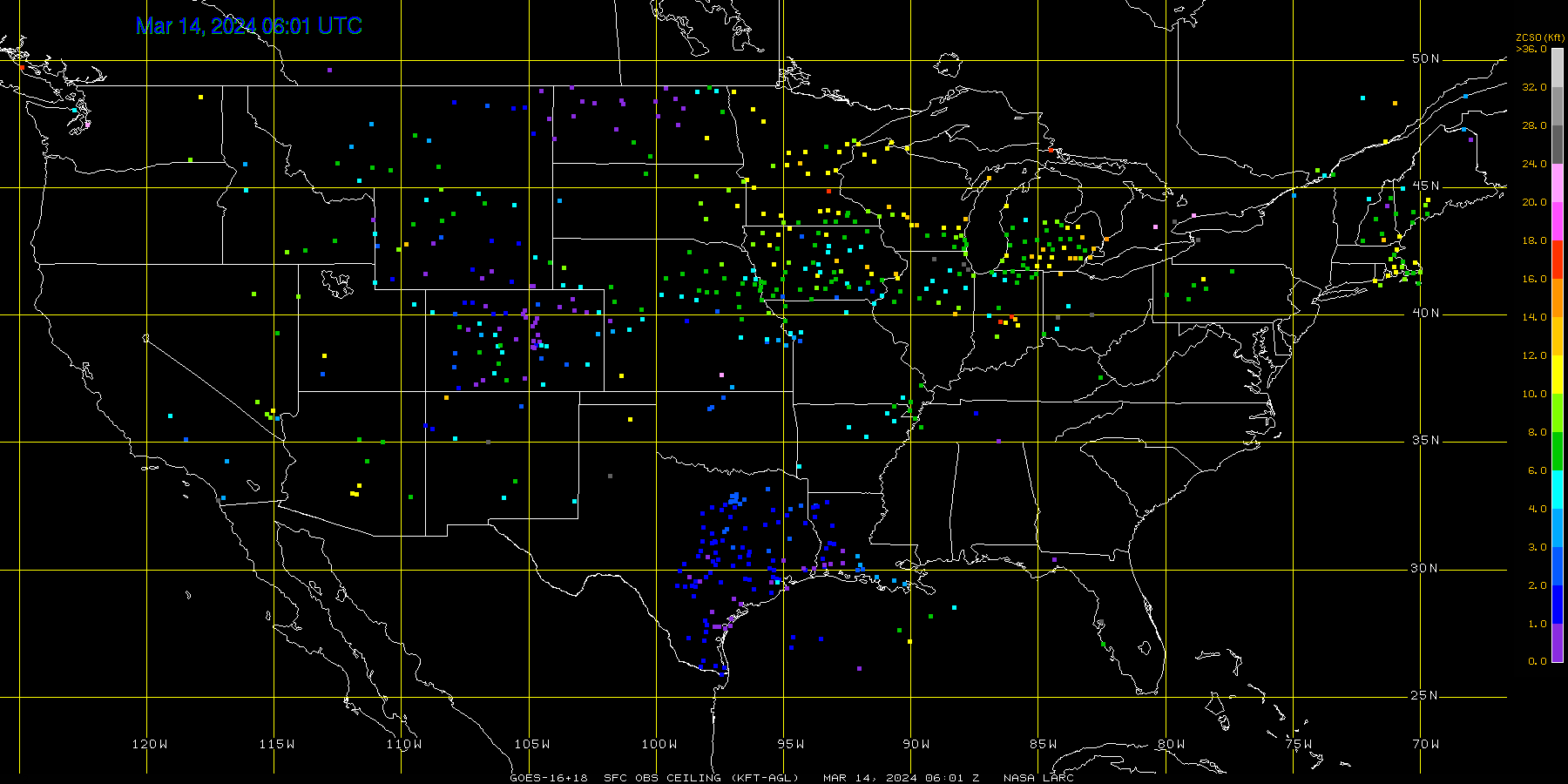Pick the yellow 10–12 kft legend swatch
Screen dimensions: 1568x784
click(1558, 375)
